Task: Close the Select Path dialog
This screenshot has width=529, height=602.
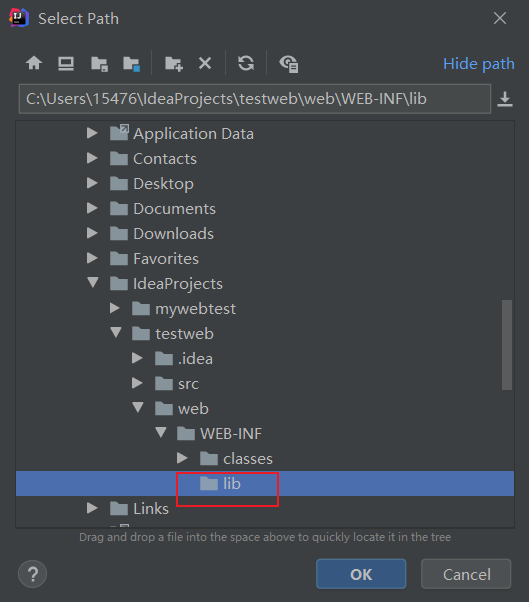Action: point(500,18)
